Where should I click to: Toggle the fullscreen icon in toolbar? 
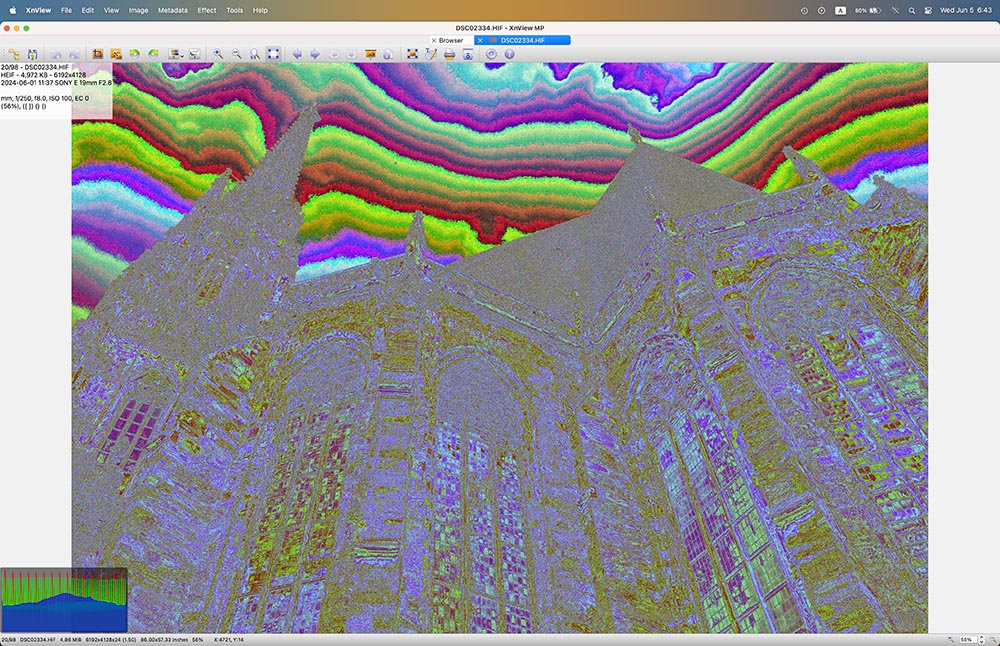(x=412, y=54)
